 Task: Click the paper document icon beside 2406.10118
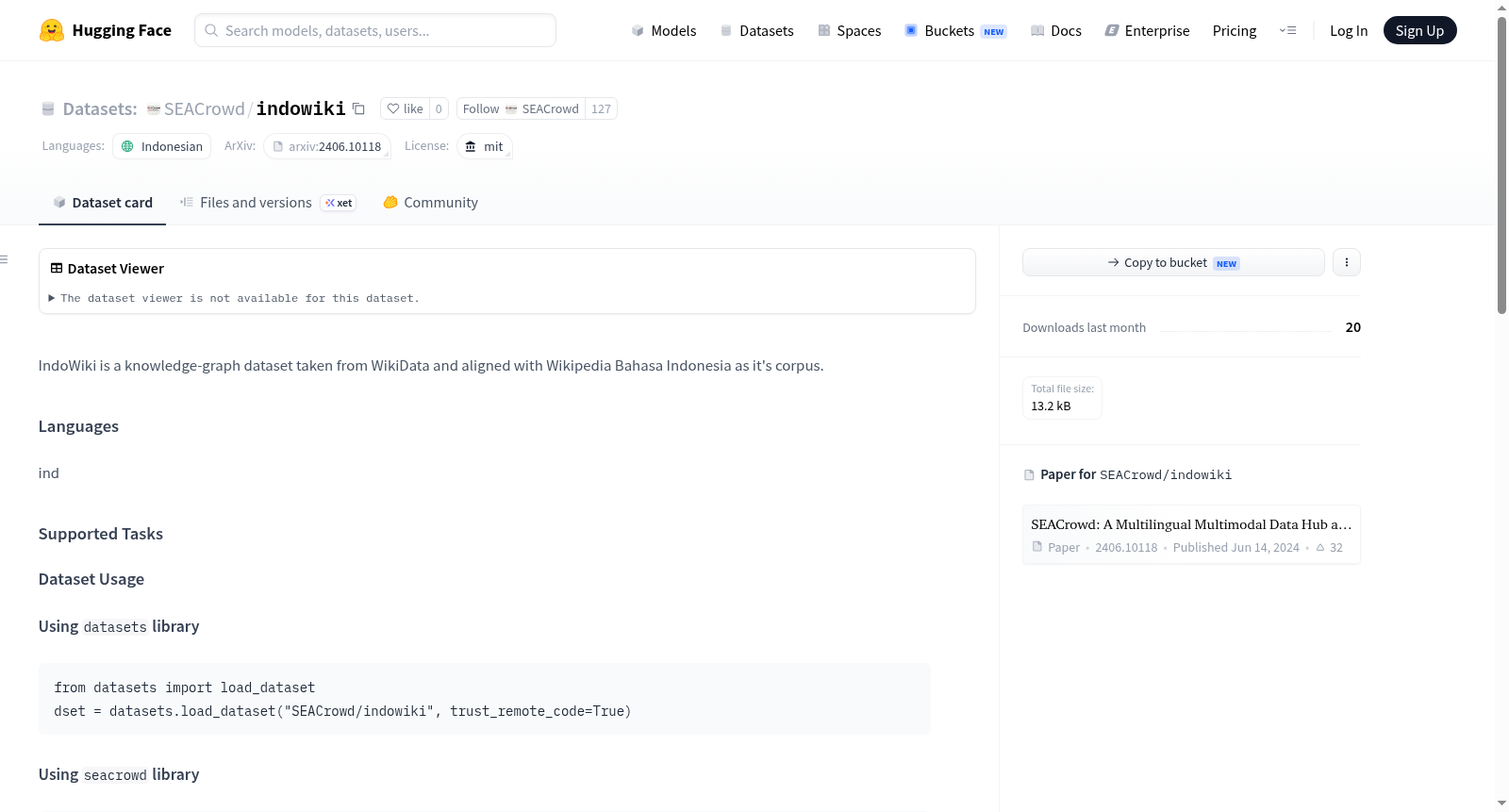tap(1037, 547)
